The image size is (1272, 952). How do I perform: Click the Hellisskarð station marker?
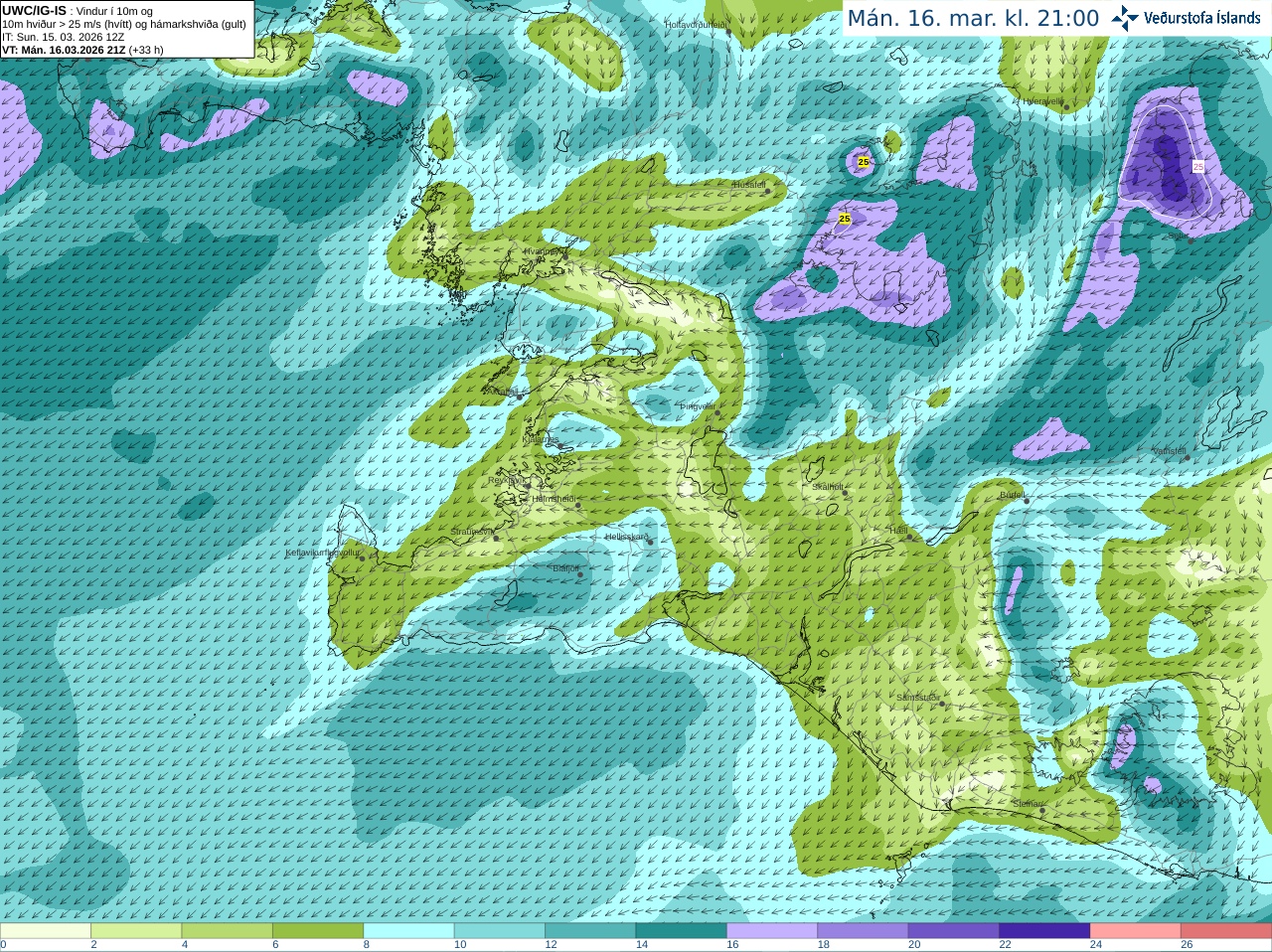tap(652, 543)
